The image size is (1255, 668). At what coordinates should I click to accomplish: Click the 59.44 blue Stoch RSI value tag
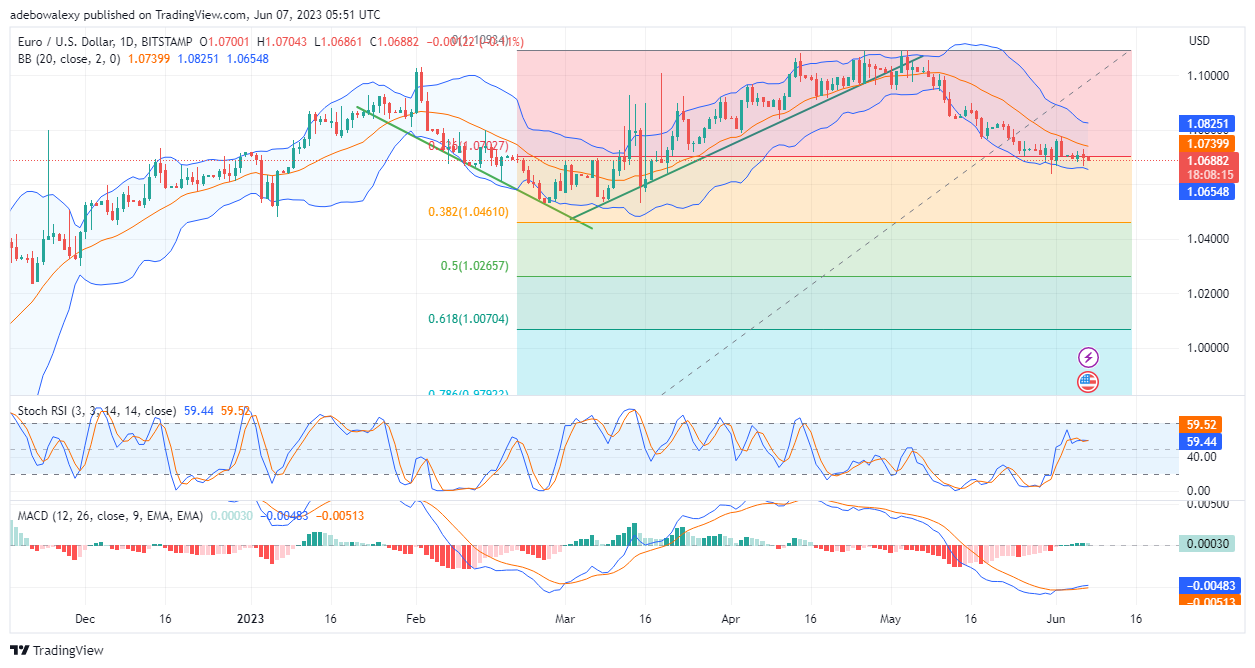click(x=1201, y=441)
